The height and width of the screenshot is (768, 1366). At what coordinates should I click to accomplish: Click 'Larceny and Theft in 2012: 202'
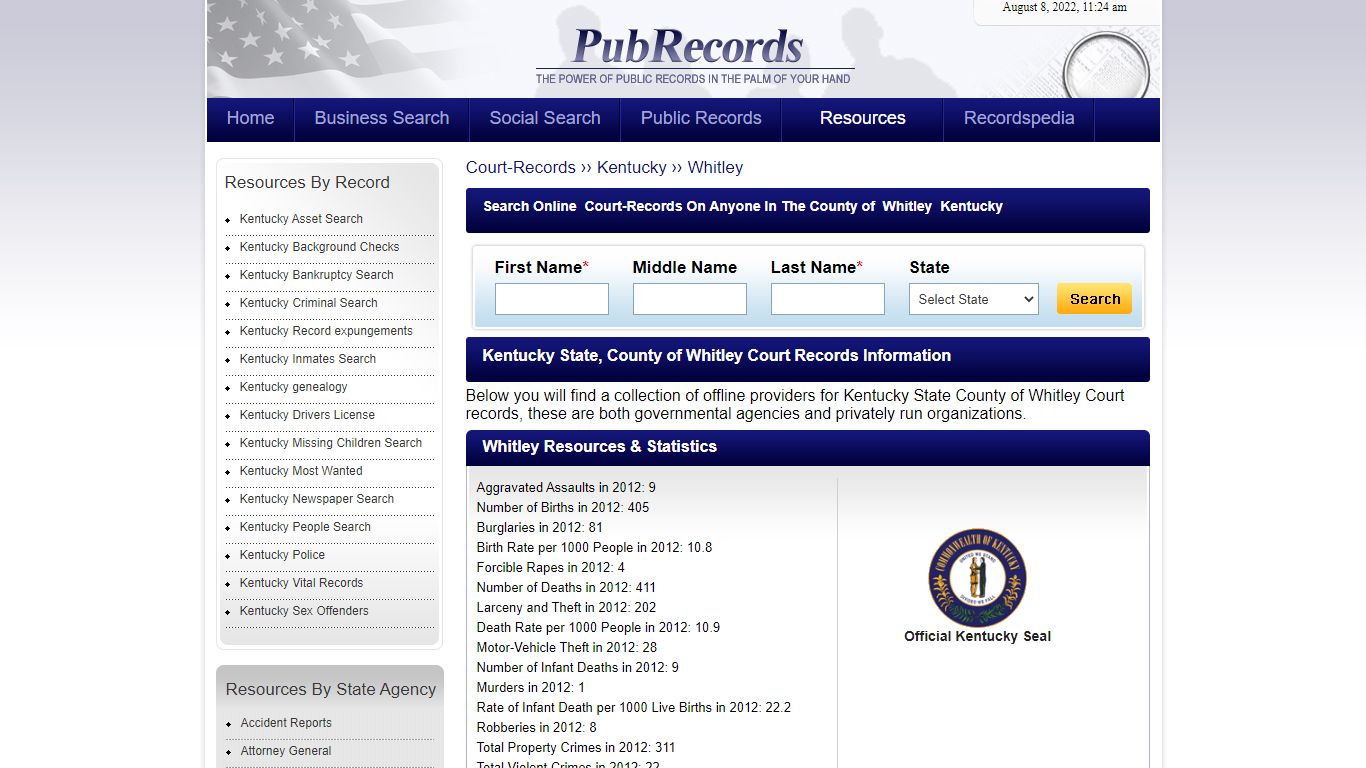click(566, 608)
